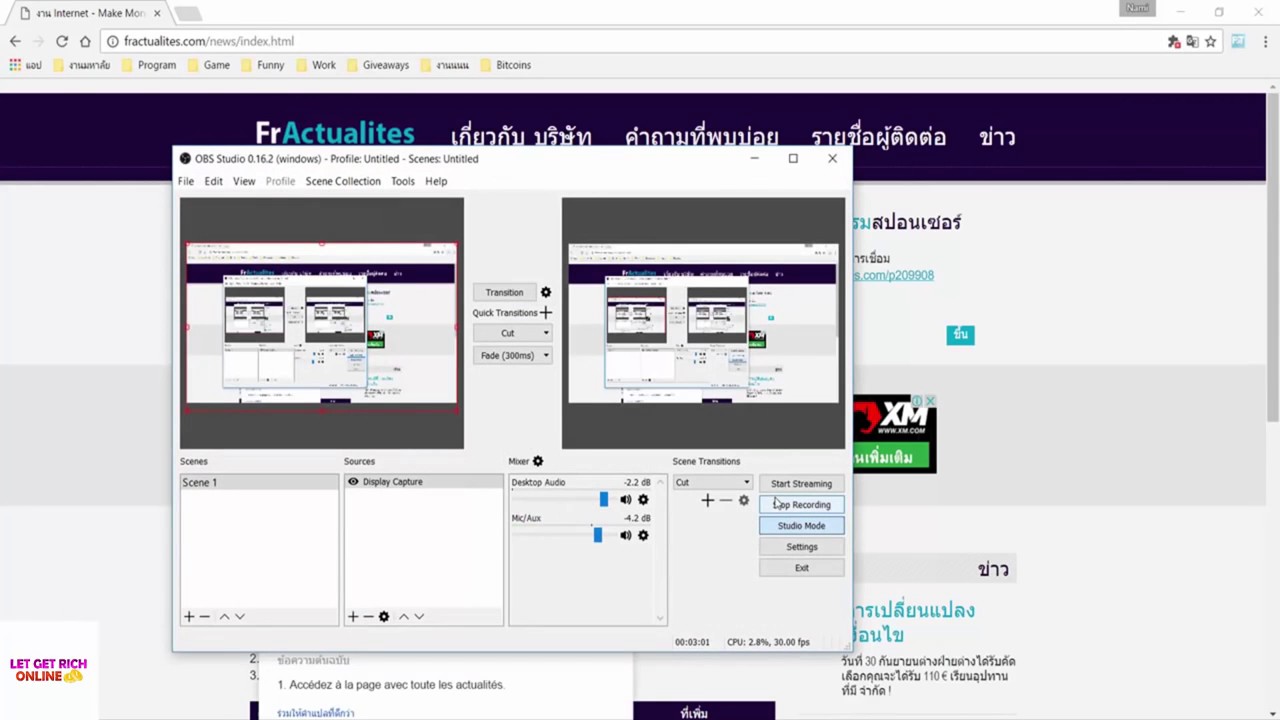Open new tab in Chrome

click(x=188, y=14)
